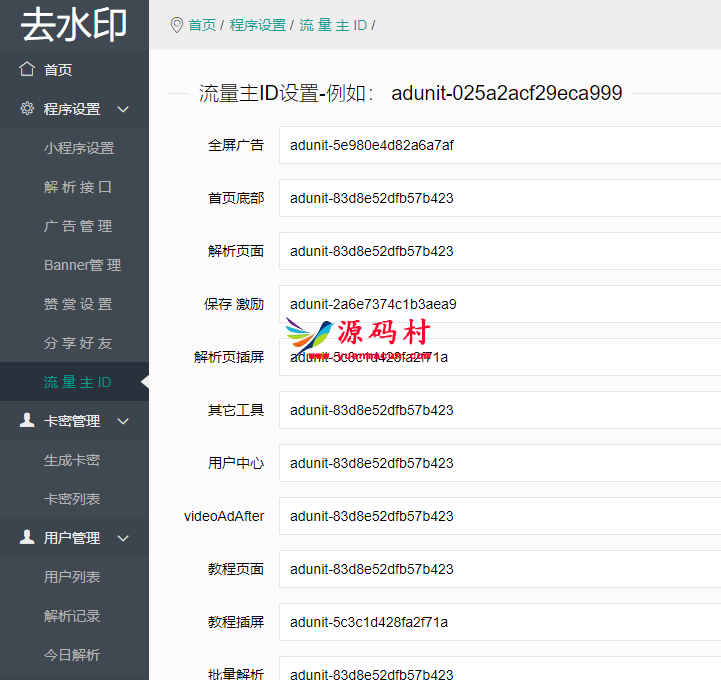721x680 pixels.
Task: Collapse the 程序设置 menu chevron
Action: click(x=123, y=109)
